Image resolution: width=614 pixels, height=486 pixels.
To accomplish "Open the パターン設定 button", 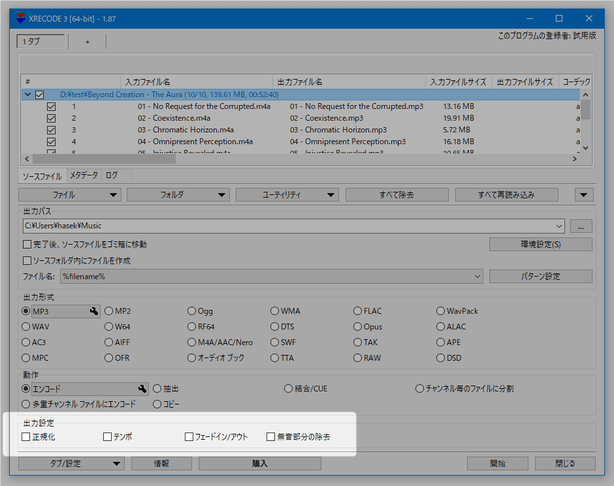I will pos(540,276).
